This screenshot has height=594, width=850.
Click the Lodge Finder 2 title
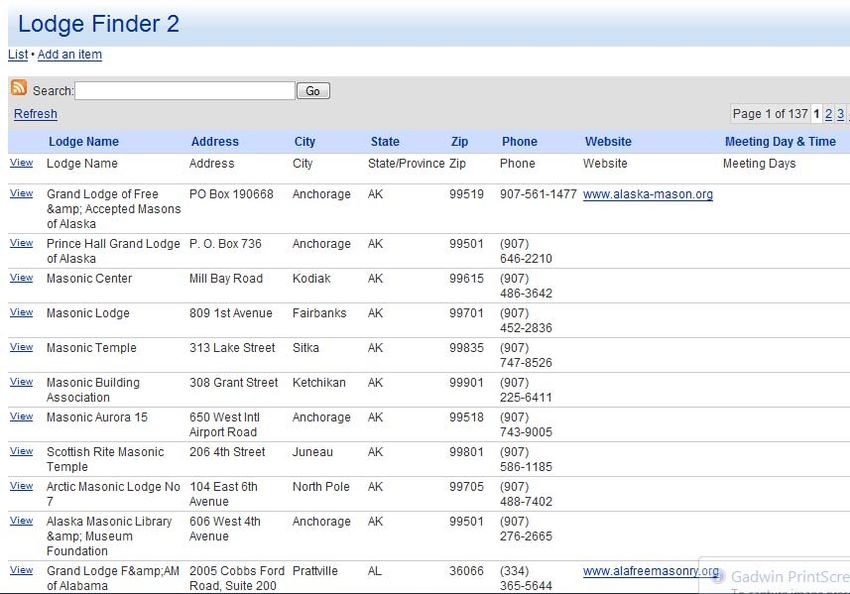pos(99,24)
